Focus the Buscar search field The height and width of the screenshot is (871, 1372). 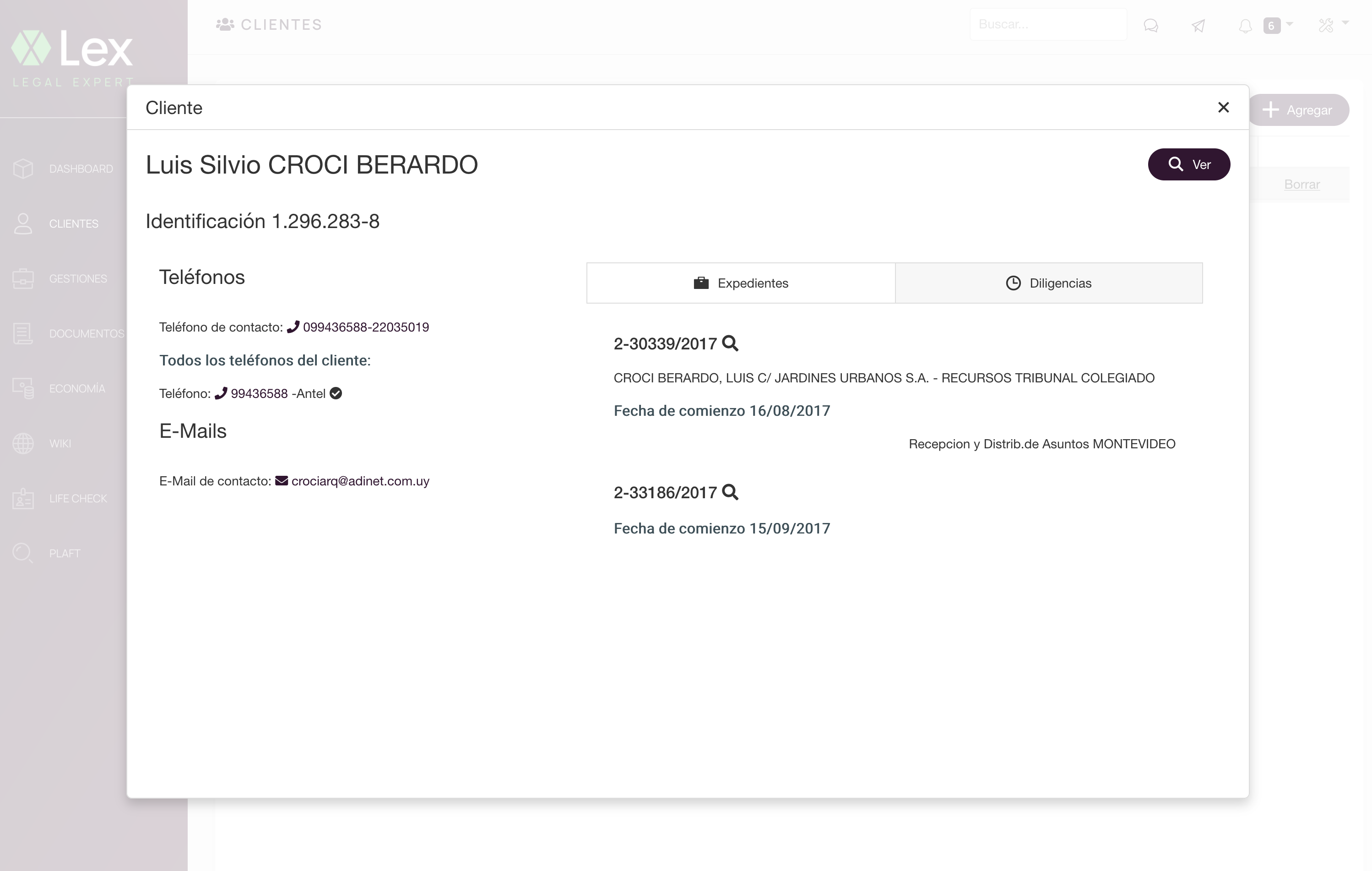click(x=1048, y=25)
